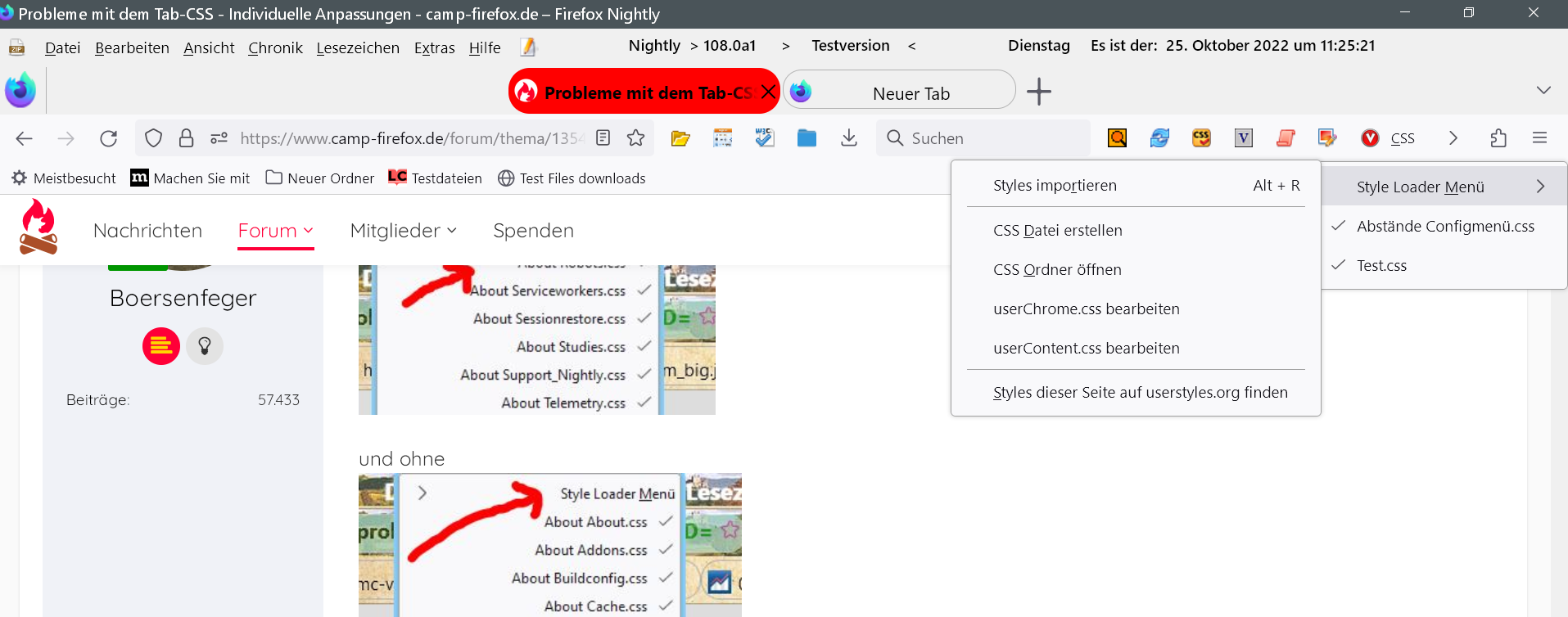Open Testdateien bookmark
This screenshot has width=1568, height=617.
tap(435, 178)
